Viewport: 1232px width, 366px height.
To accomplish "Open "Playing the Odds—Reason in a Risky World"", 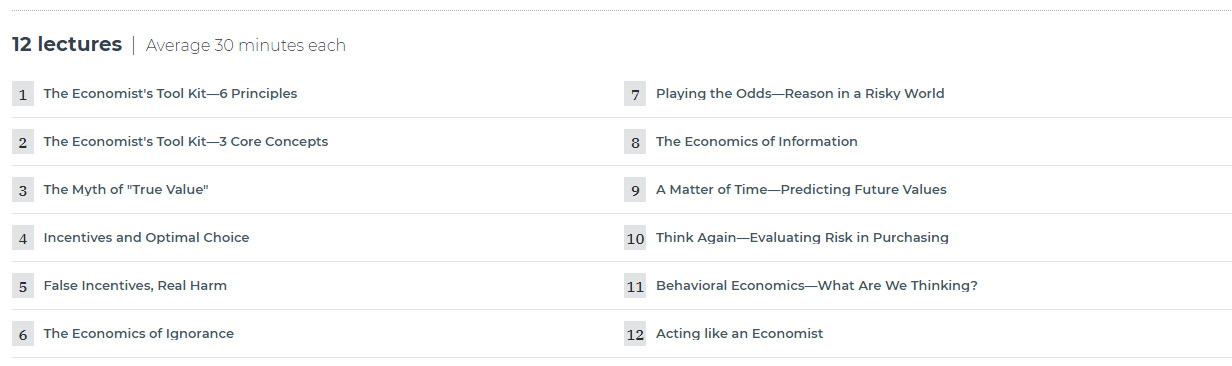I will point(800,94).
